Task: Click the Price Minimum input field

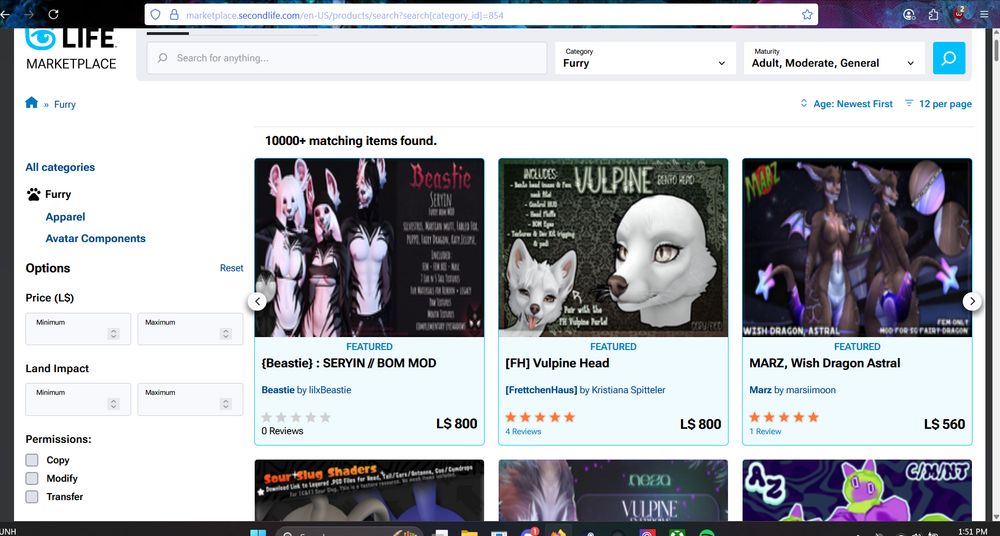Action: [78, 329]
